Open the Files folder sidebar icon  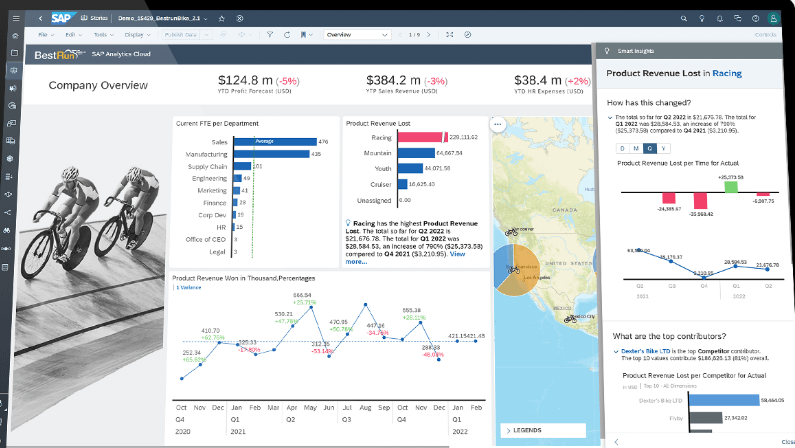pos(15,53)
